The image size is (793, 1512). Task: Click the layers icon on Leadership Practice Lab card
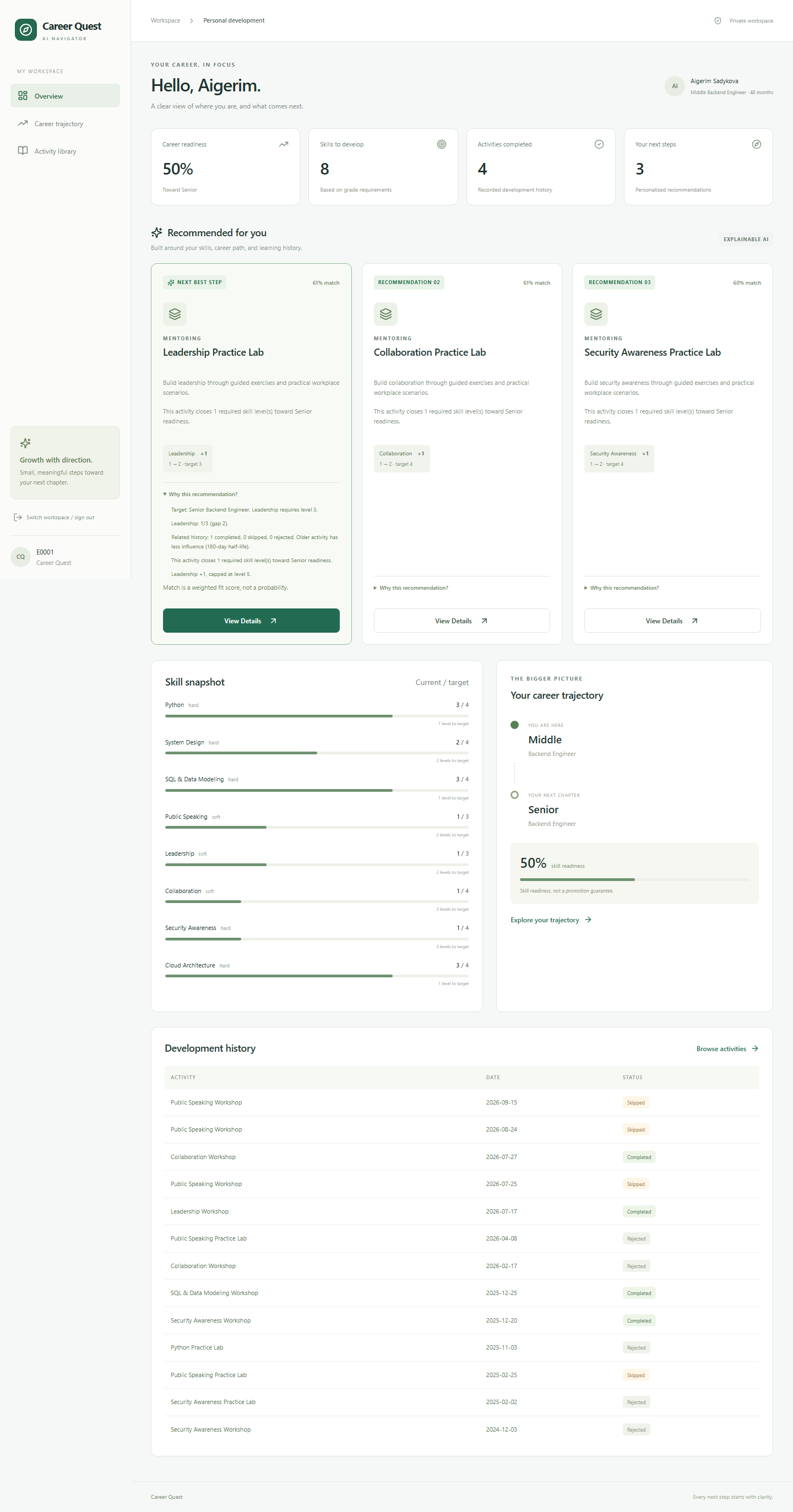coord(175,314)
